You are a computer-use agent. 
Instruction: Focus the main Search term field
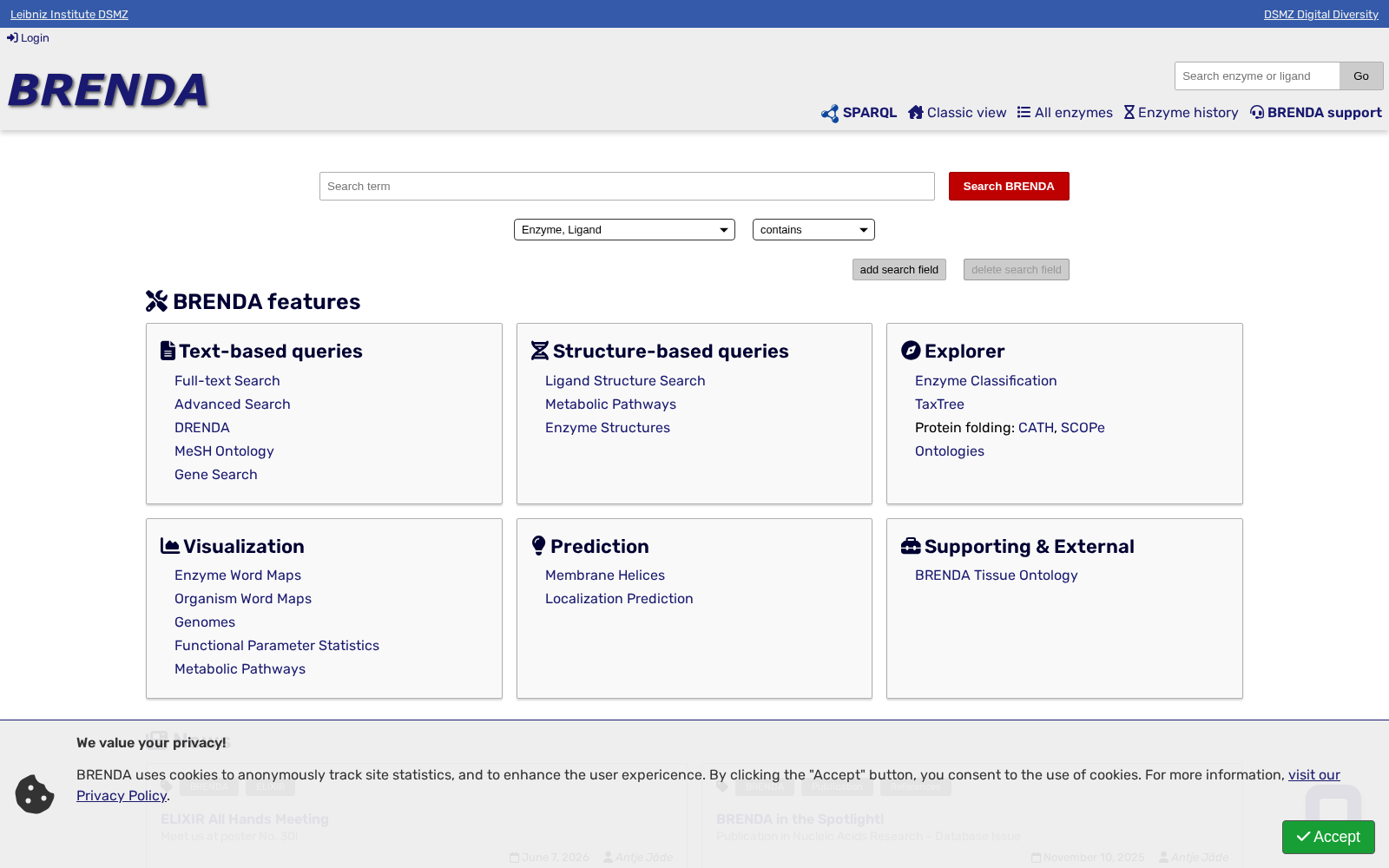627,187
